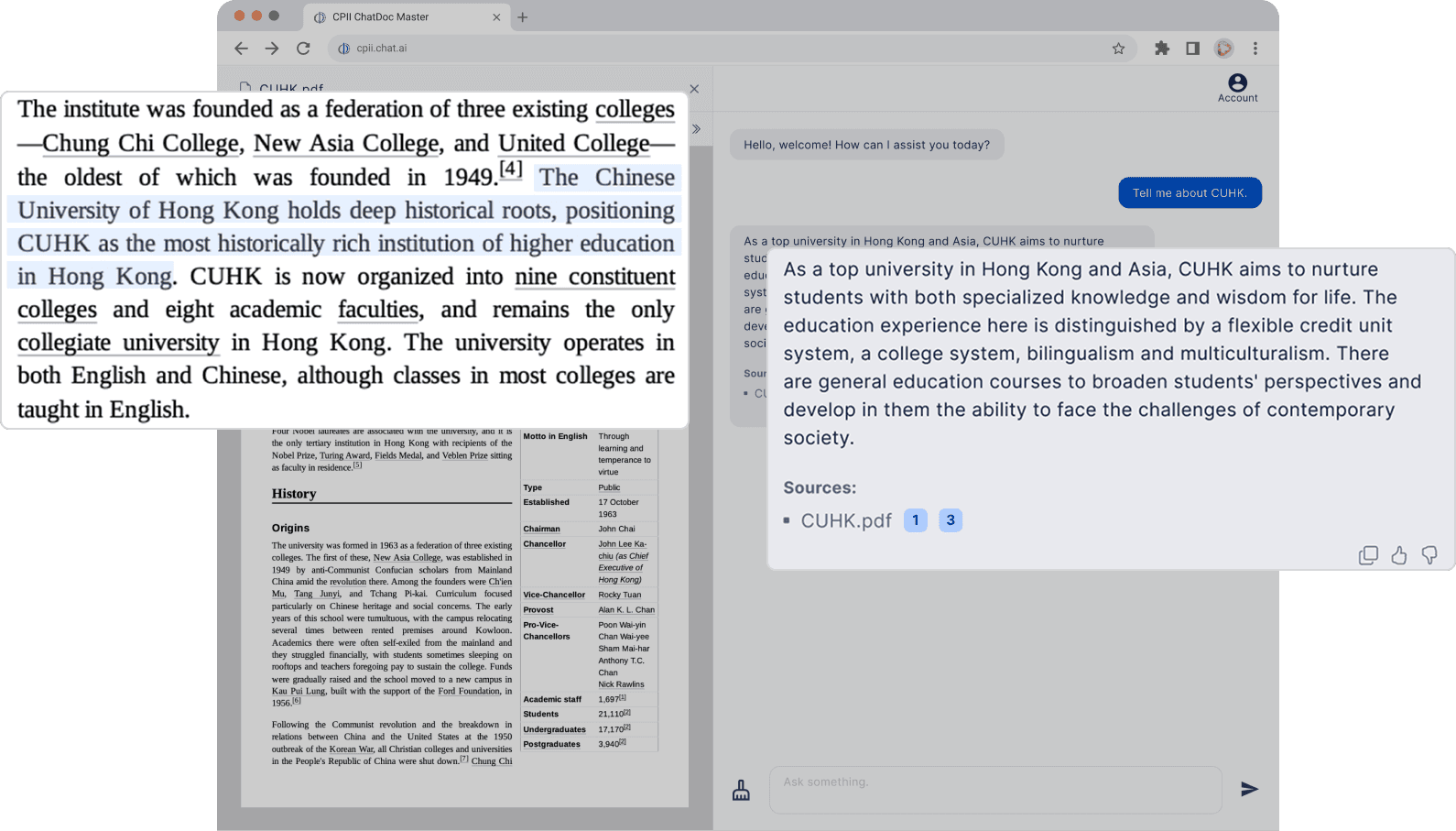Open the 'colleges' link in zoomed text
This screenshot has height=831, width=1456.
tap(635, 110)
